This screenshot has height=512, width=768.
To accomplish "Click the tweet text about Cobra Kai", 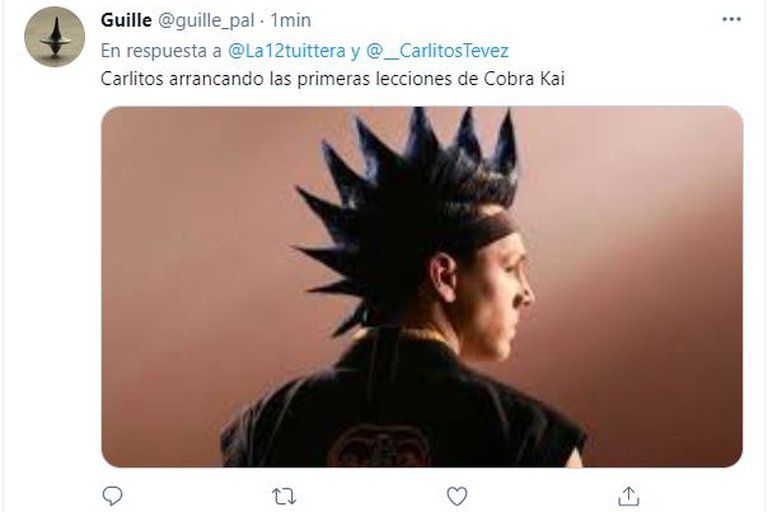I will [x=333, y=79].
